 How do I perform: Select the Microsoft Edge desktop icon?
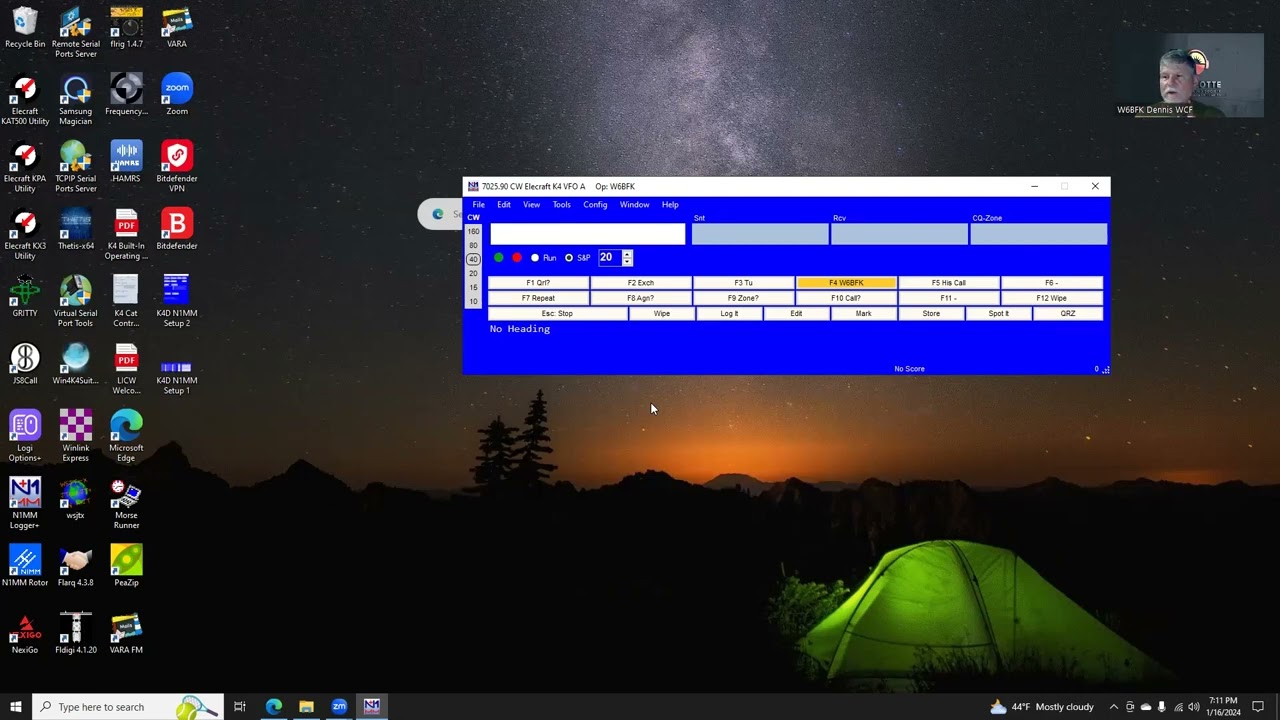click(x=126, y=435)
